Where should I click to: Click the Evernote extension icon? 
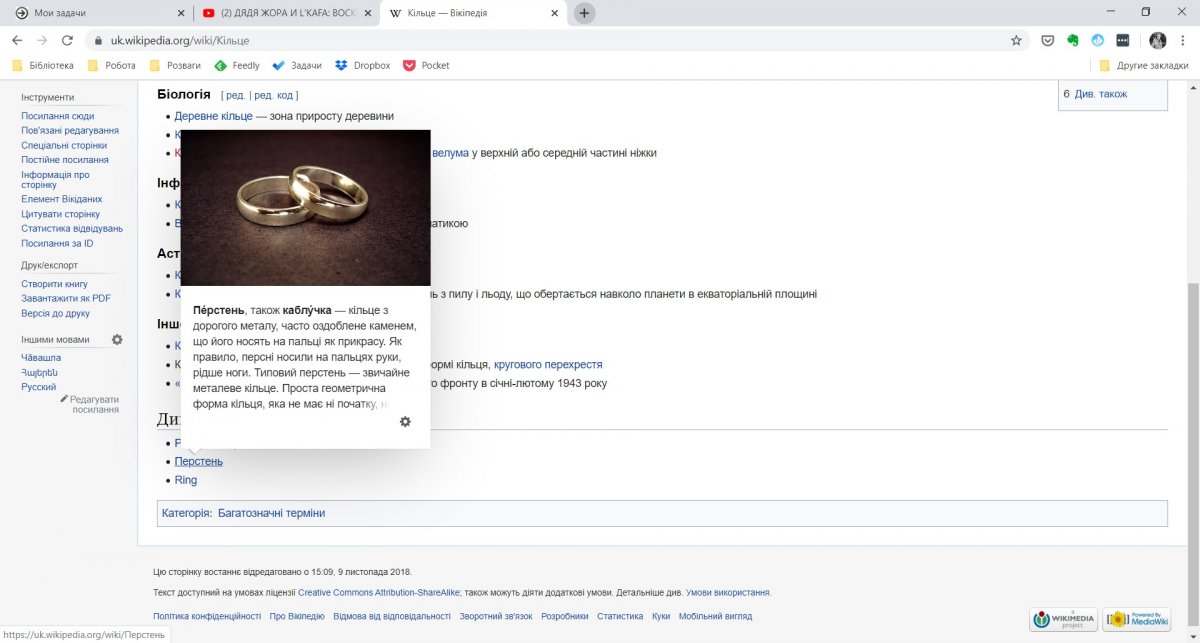click(1073, 41)
